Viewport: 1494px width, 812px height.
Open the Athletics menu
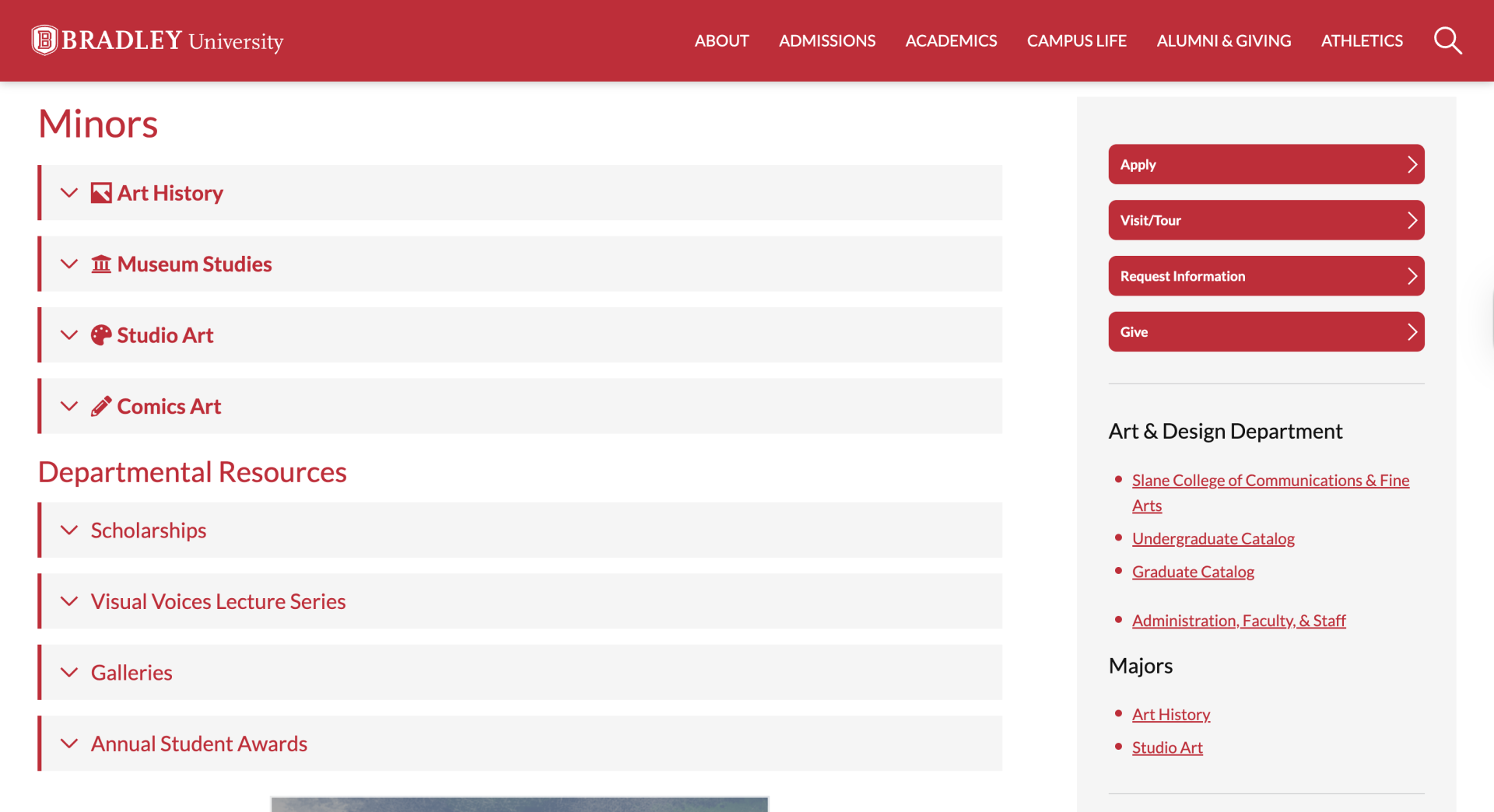coord(1362,40)
